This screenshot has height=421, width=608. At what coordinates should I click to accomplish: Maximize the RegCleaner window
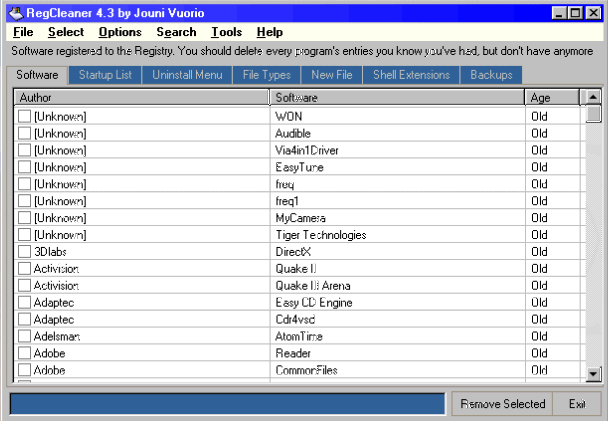click(575, 13)
